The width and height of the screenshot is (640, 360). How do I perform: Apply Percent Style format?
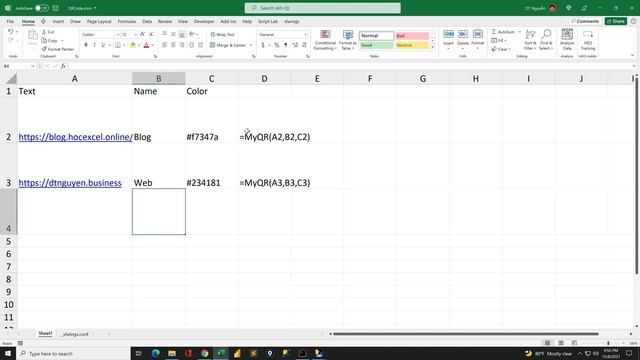pos(277,45)
